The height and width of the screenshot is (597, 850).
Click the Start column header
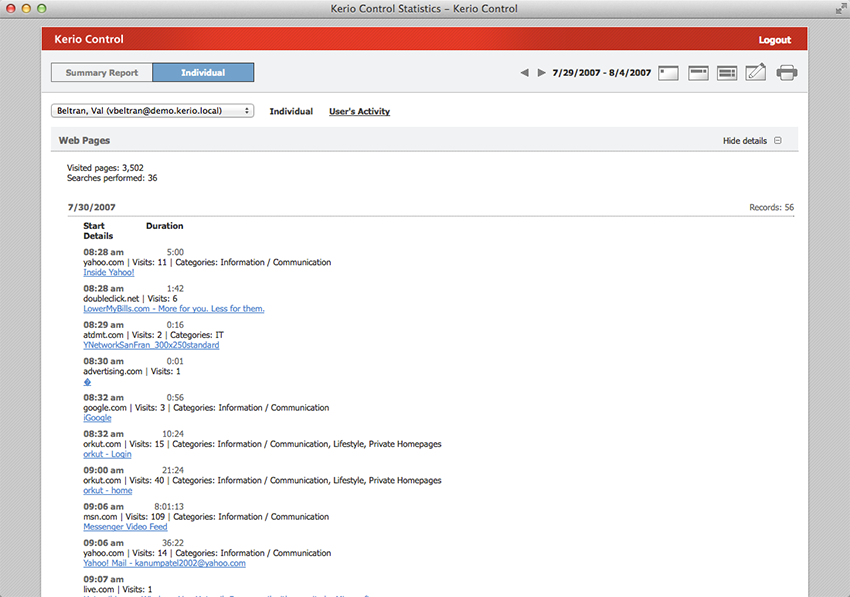pos(94,226)
